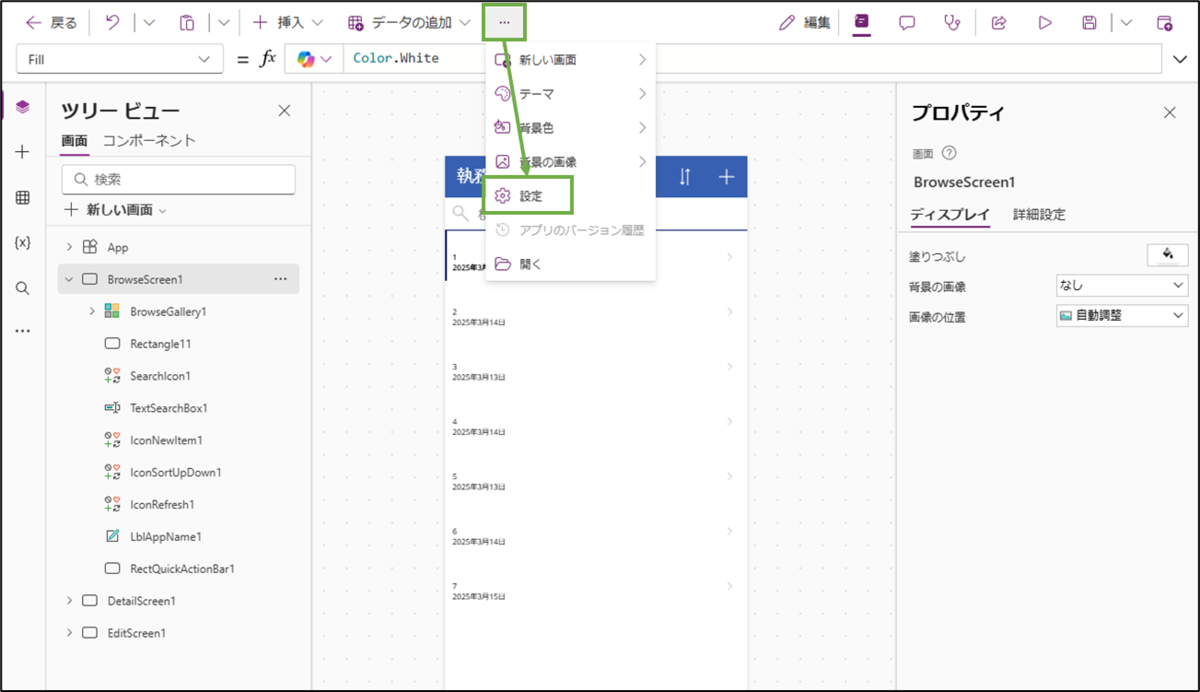Open 画像の位置 dropdown showing 自動調整

coord(1122,315)
